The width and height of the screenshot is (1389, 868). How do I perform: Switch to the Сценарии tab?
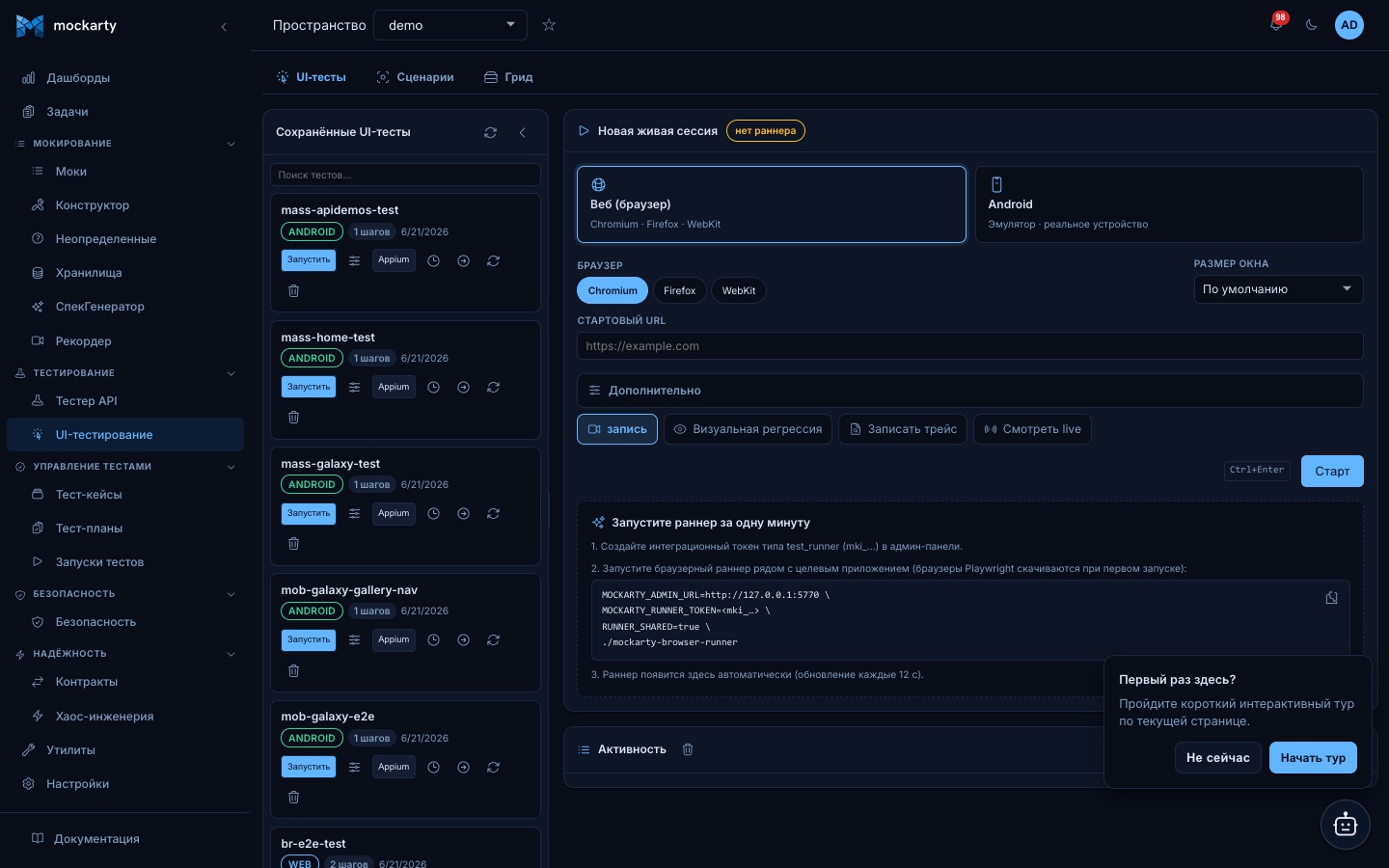point(415,77)
